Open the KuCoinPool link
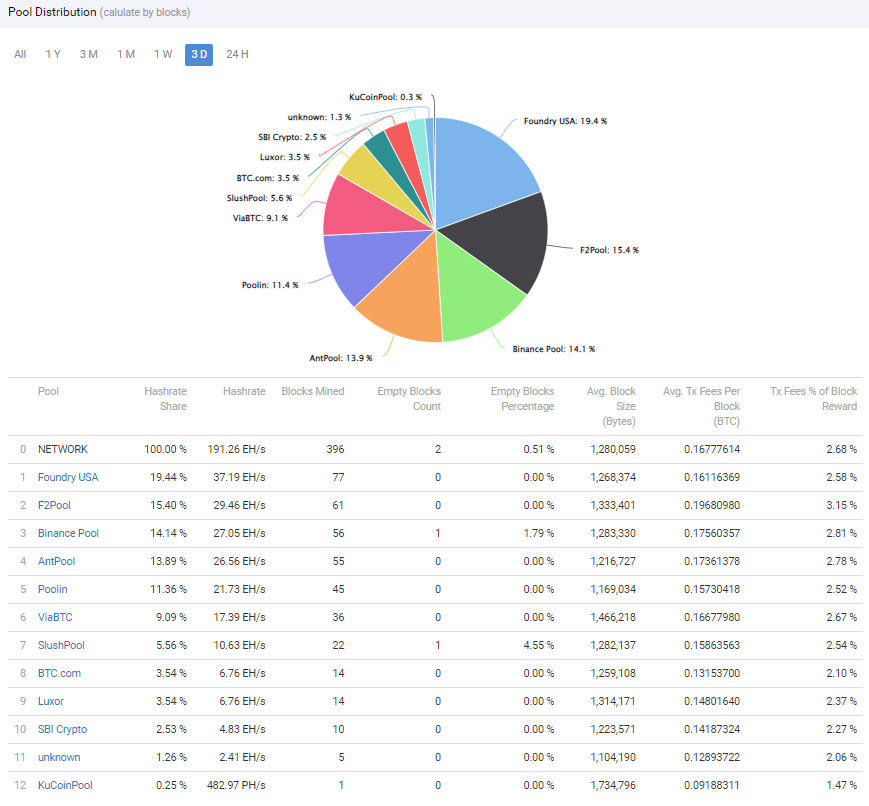This screenshot has width=869, height=806. click(x=65, y=785)
